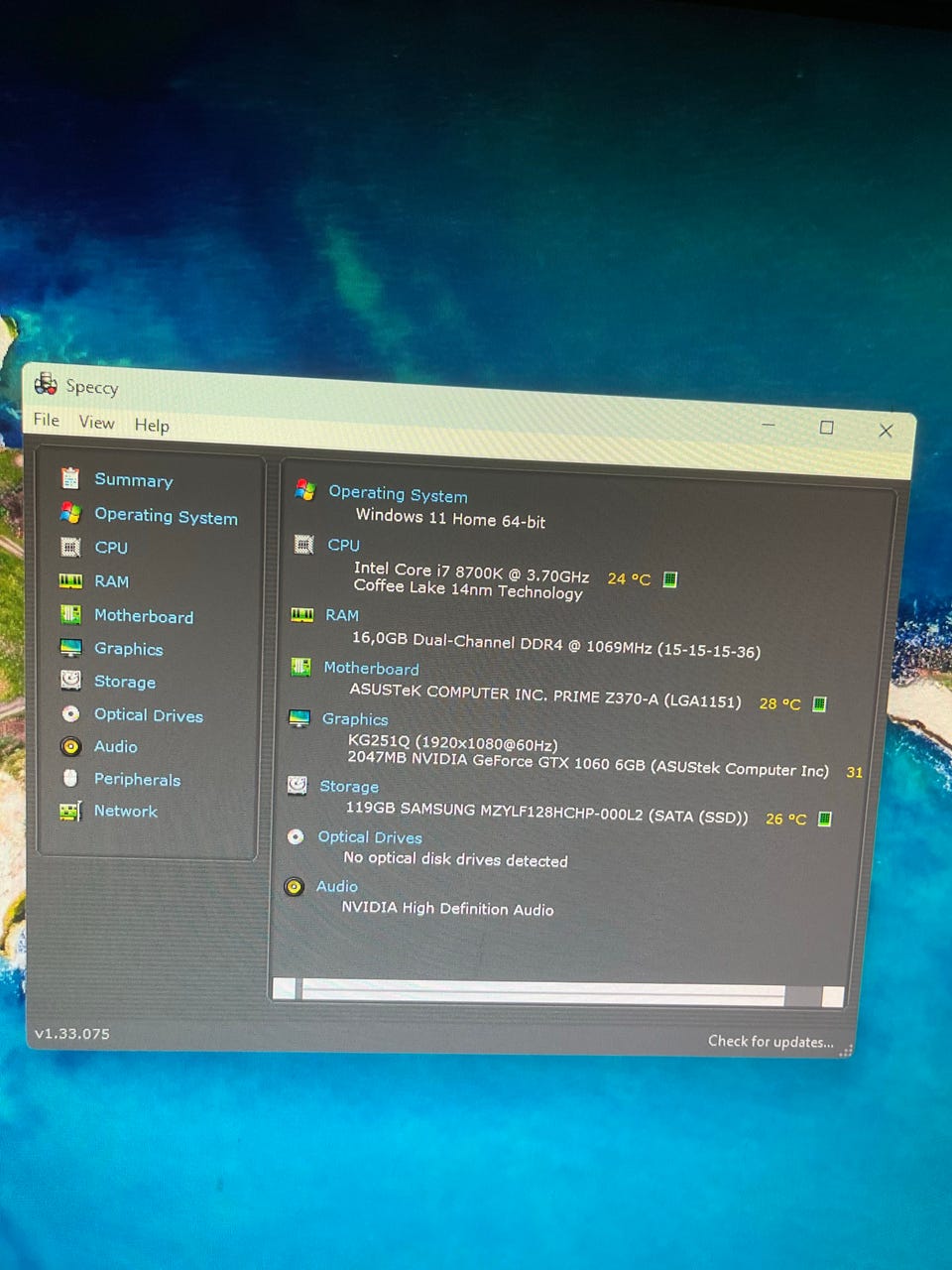
Task: Click the Storage drive icon in sidebar
Action: [70, 681]
